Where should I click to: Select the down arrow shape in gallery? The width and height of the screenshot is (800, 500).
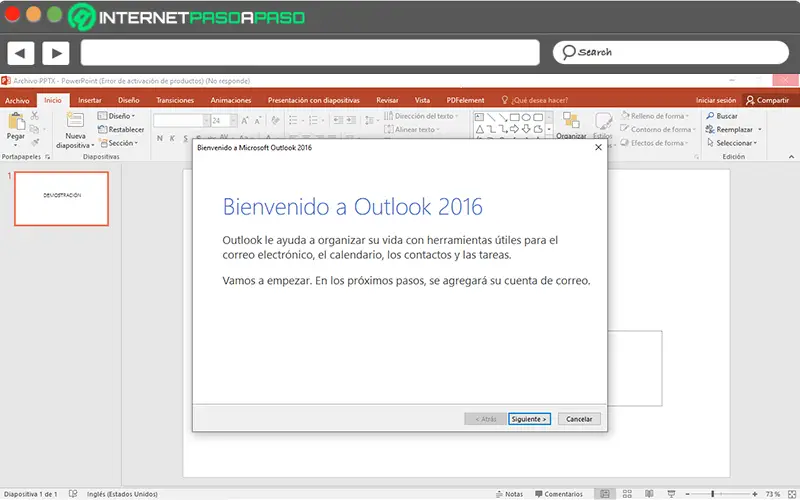(527, 130)
